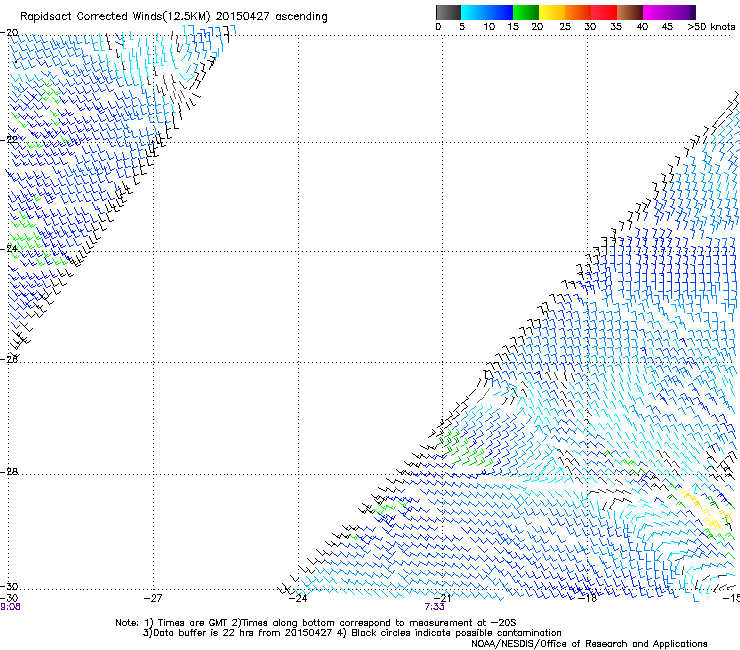This screenshot has width=740, height=650.
Task: Click the date '20150427' in the title
Action: 243,16
